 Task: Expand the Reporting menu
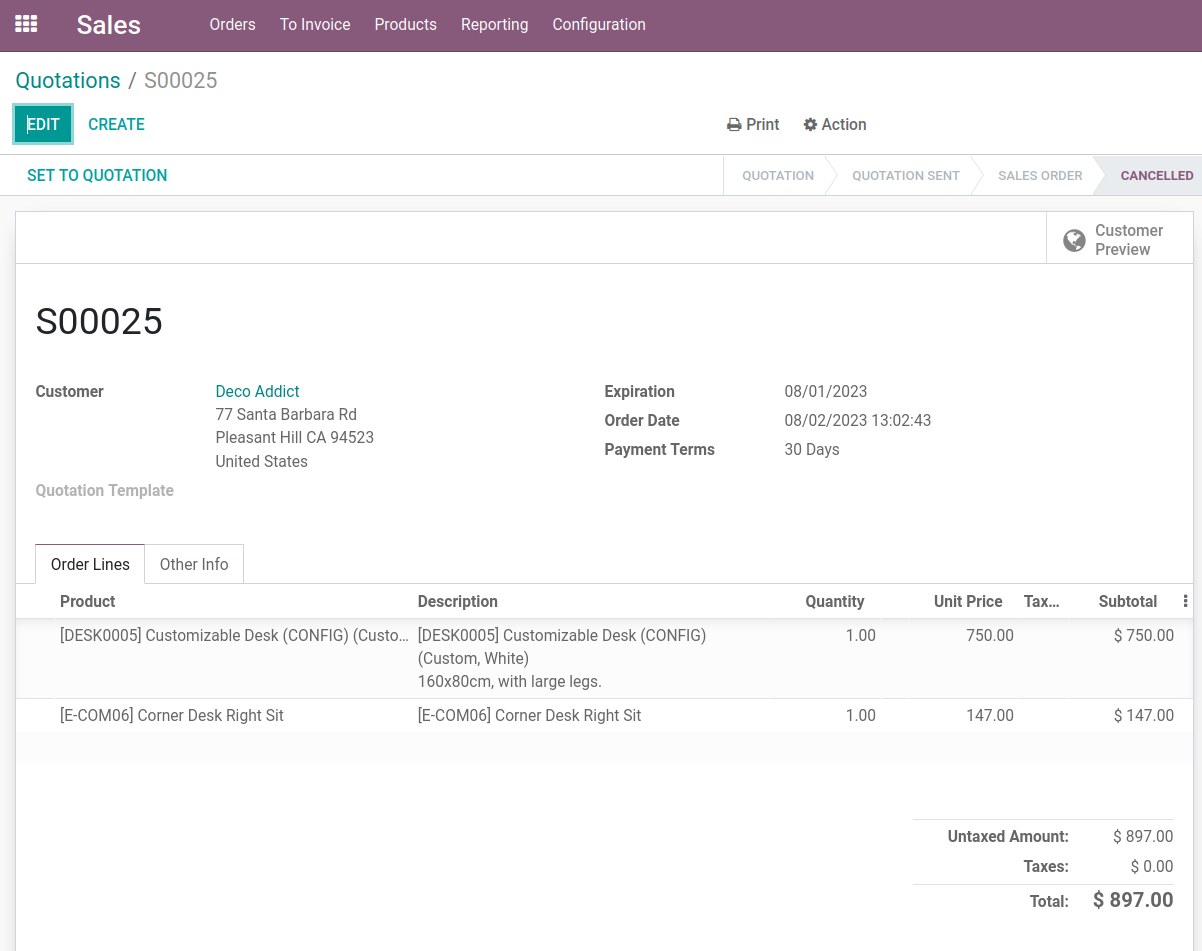pyautogui.click(x=494, y=24)
